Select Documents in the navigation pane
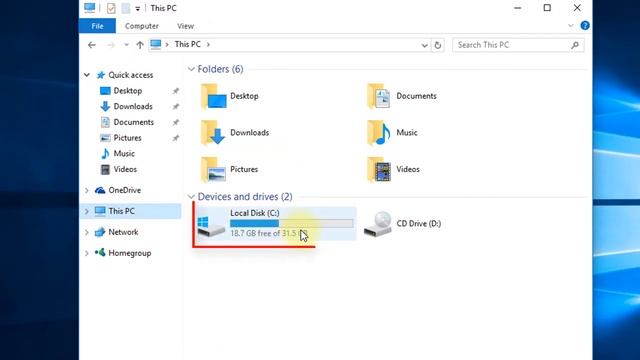Screen dimensions: 640x360 [x=133, y=122]
